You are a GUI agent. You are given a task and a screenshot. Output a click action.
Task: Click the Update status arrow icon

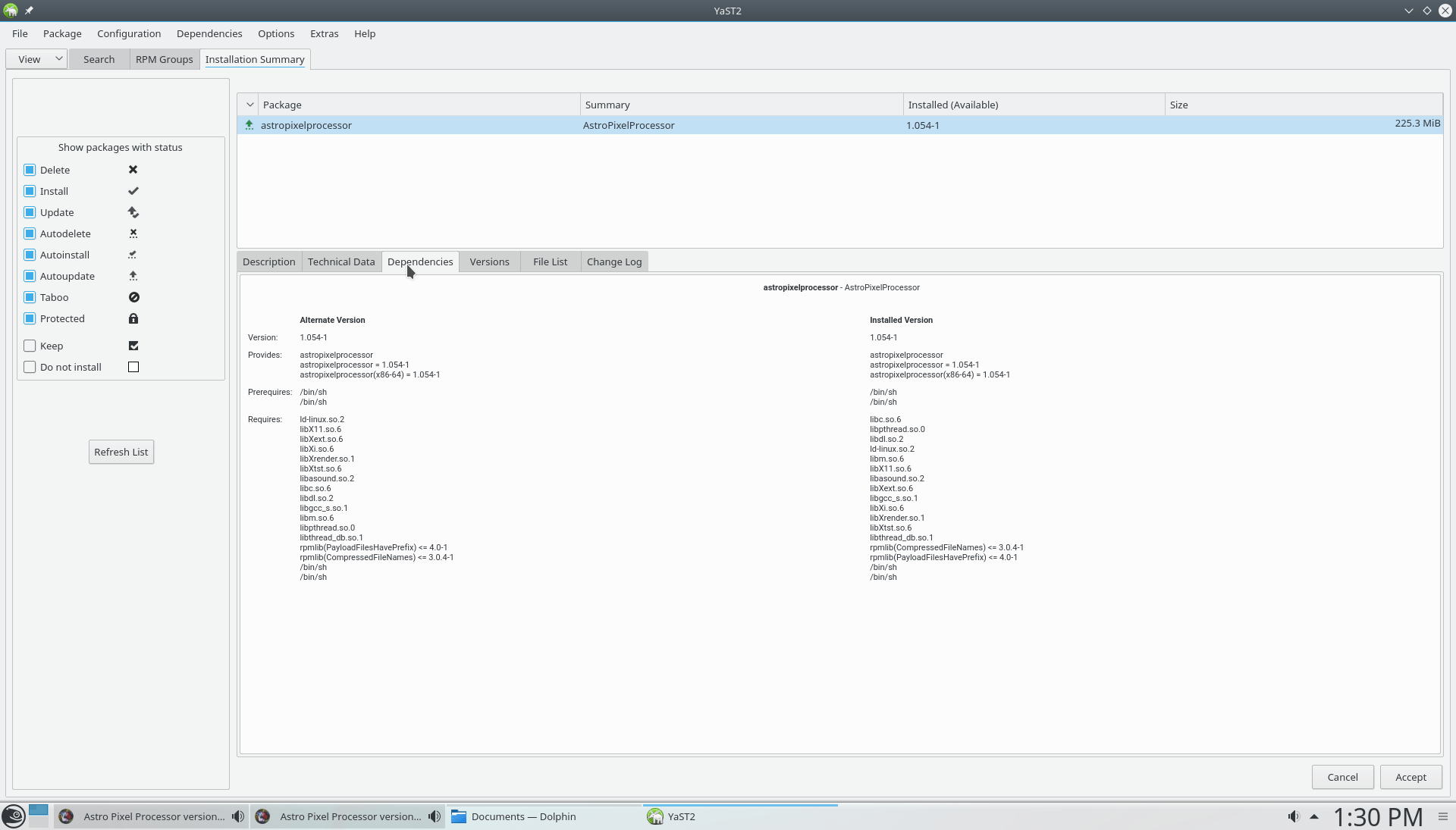tap(133, 212)
